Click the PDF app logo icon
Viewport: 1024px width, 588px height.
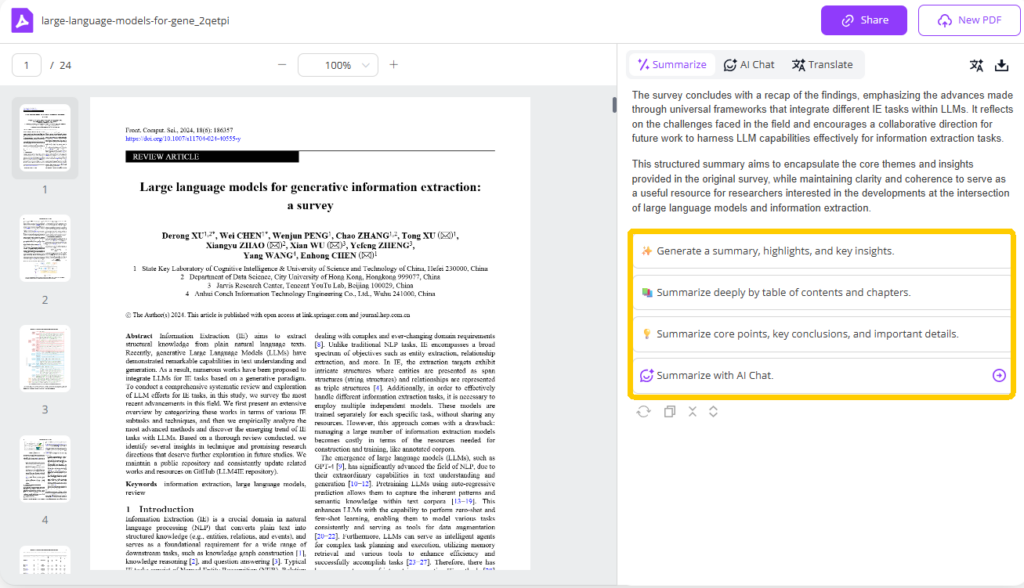23,20
